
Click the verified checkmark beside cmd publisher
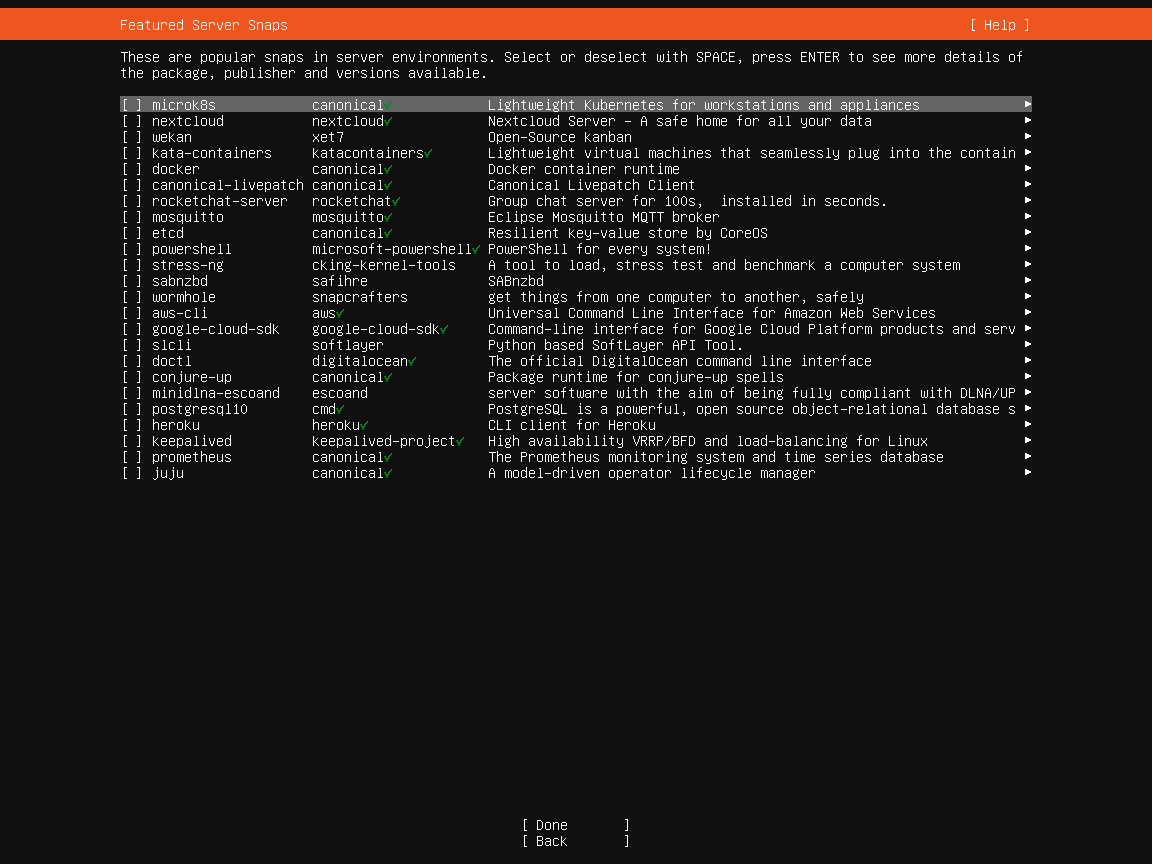tap(340, 409)
